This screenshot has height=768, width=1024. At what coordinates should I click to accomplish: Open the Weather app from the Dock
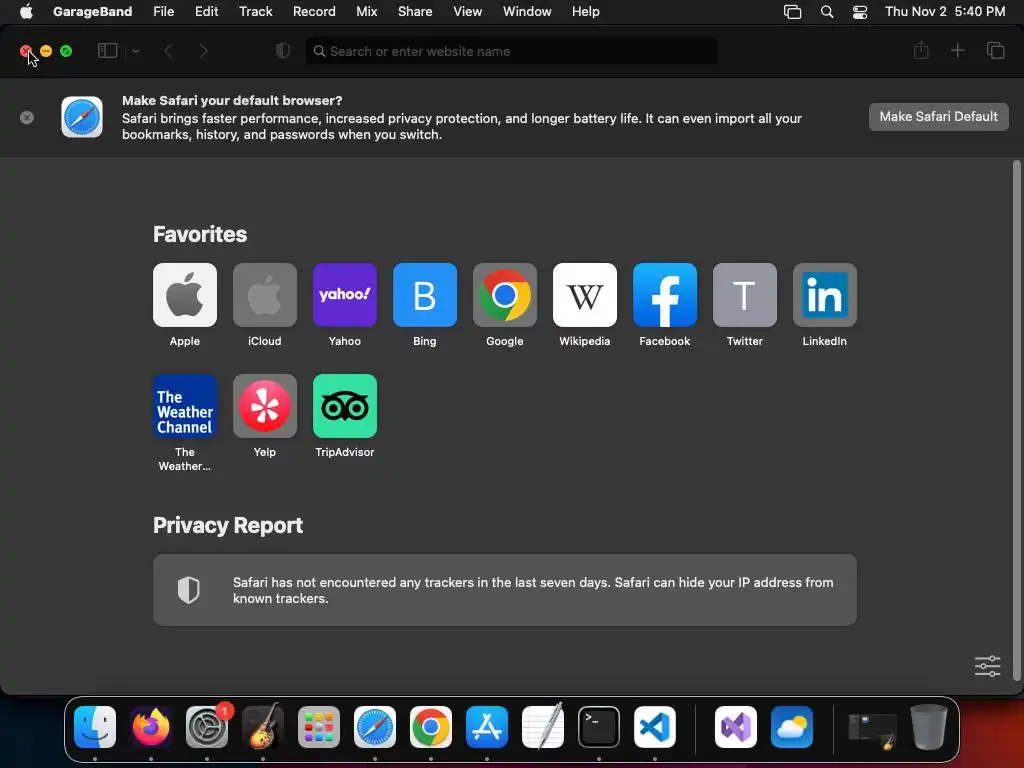pyautogui.click(x=792, y=727)
